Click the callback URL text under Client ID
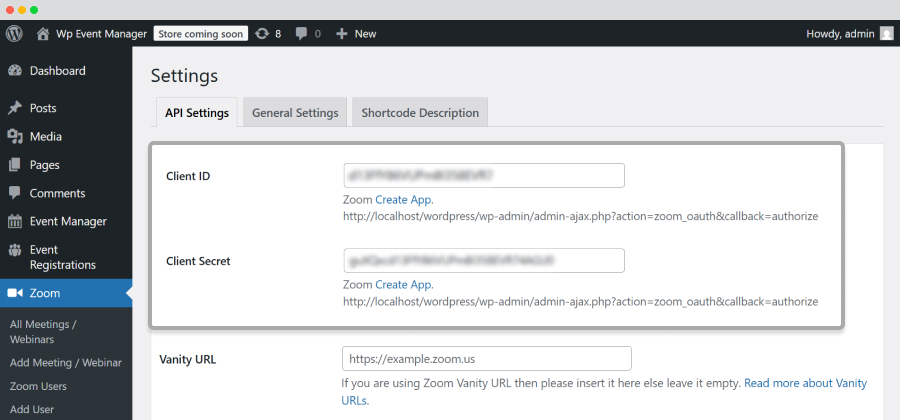Image resolution: width=900 pixels, height=420 pixels. tap(580, 216)
